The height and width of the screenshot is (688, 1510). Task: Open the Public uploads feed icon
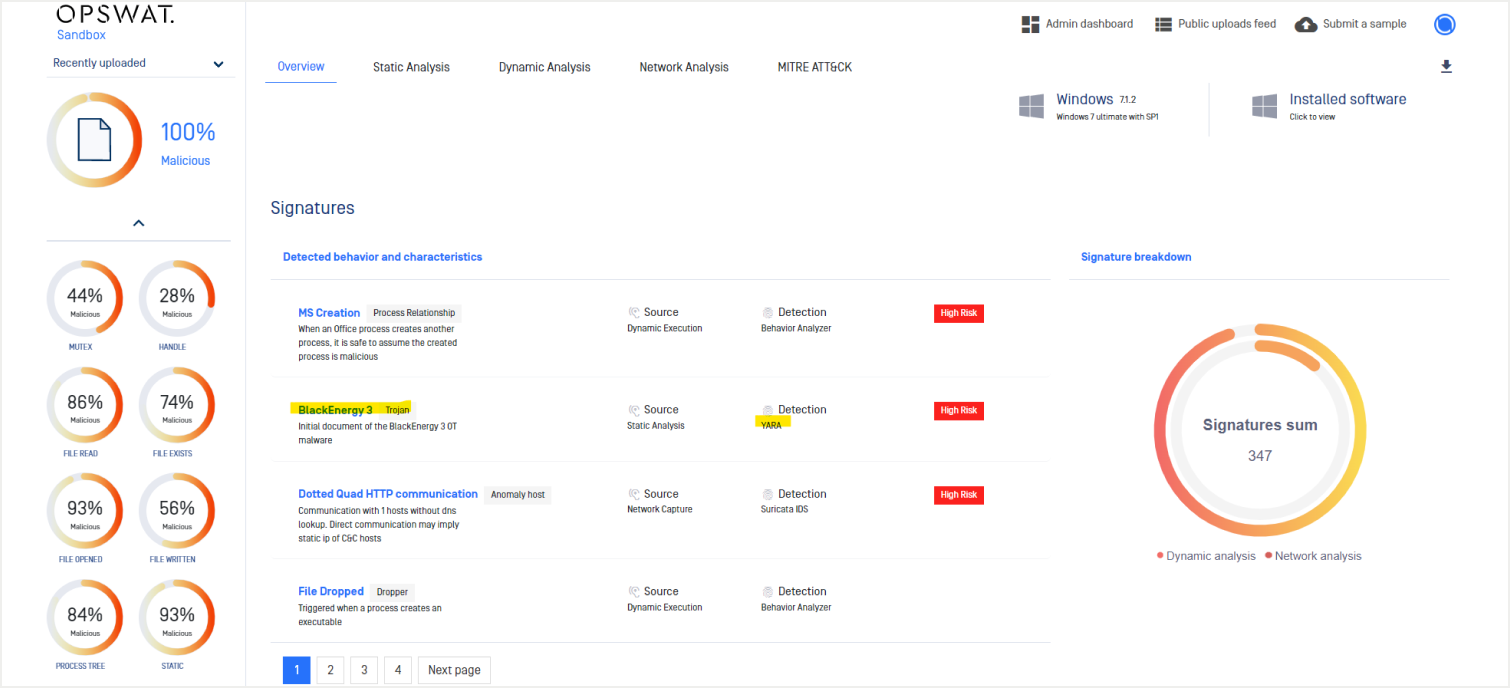pyautogui.click(x=1163, y=24)
